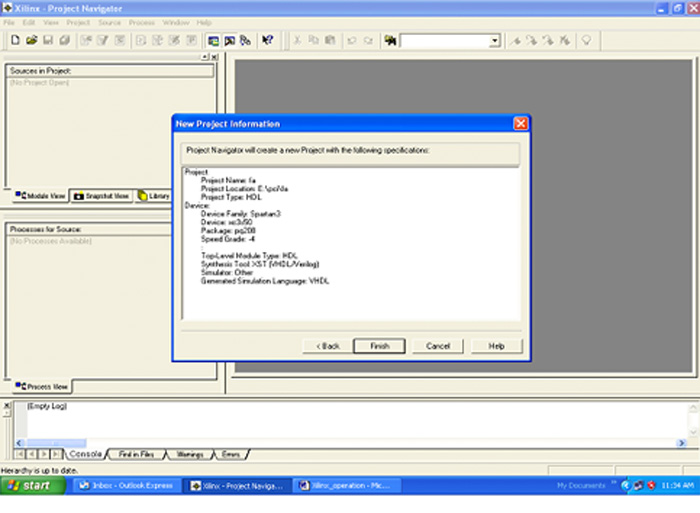Open the Help menu
The height and width of the screenshot is (513, 700).
(204, 22)
